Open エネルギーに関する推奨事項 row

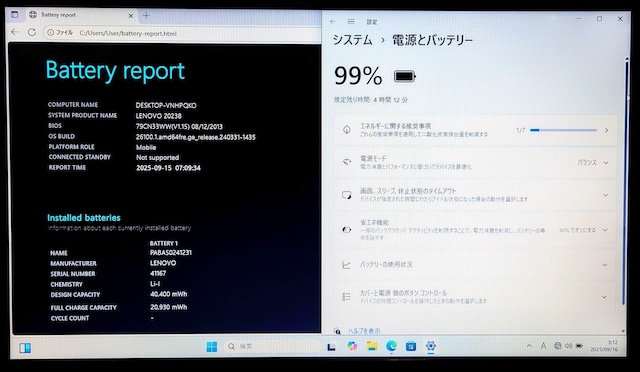coord(475,130)
